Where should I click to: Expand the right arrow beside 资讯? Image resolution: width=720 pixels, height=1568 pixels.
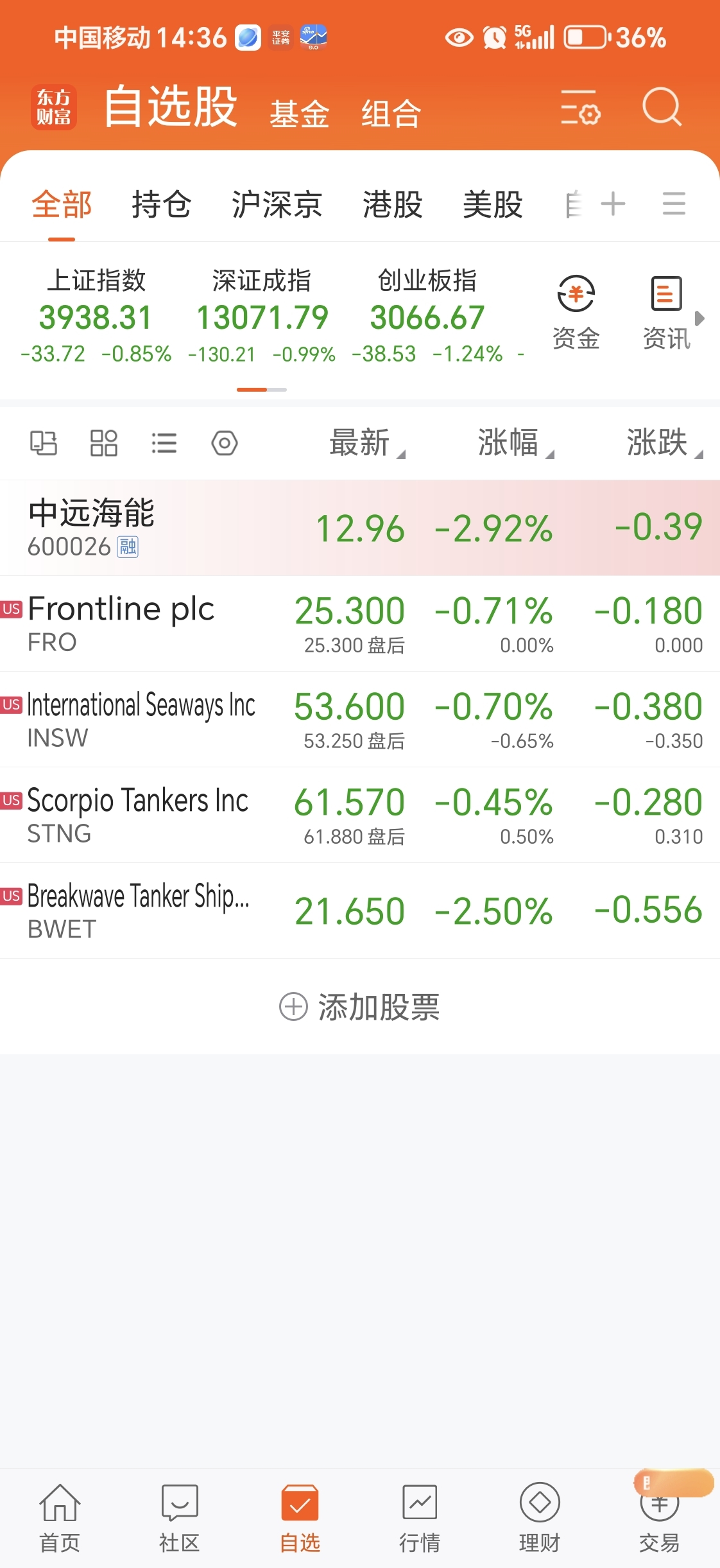700,318
